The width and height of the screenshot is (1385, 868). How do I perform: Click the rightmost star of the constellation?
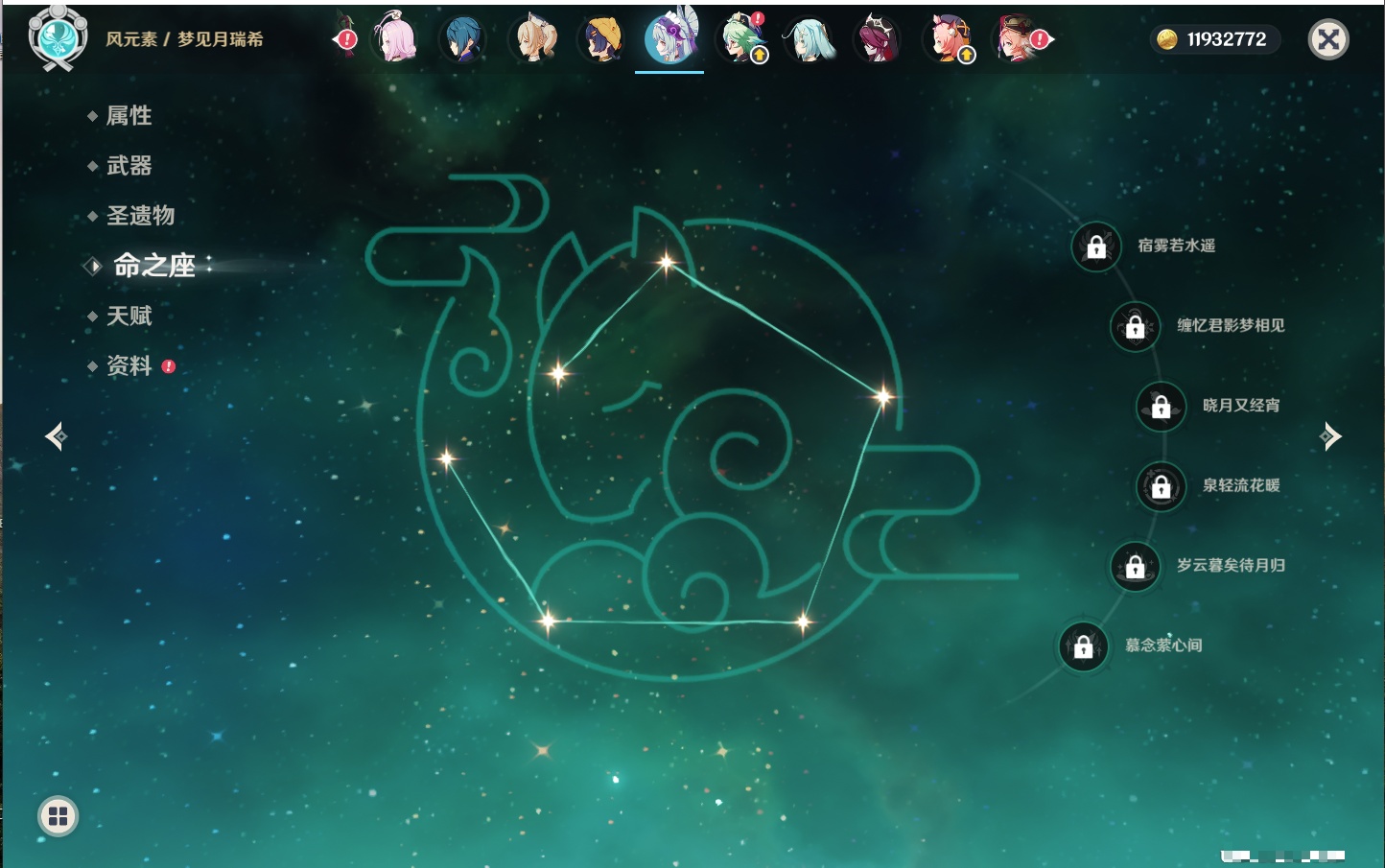pyautogui.click(x=882, y=395)
